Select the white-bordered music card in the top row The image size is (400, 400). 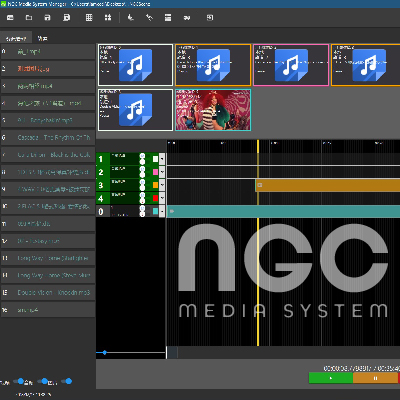click(x=135, y=65)
